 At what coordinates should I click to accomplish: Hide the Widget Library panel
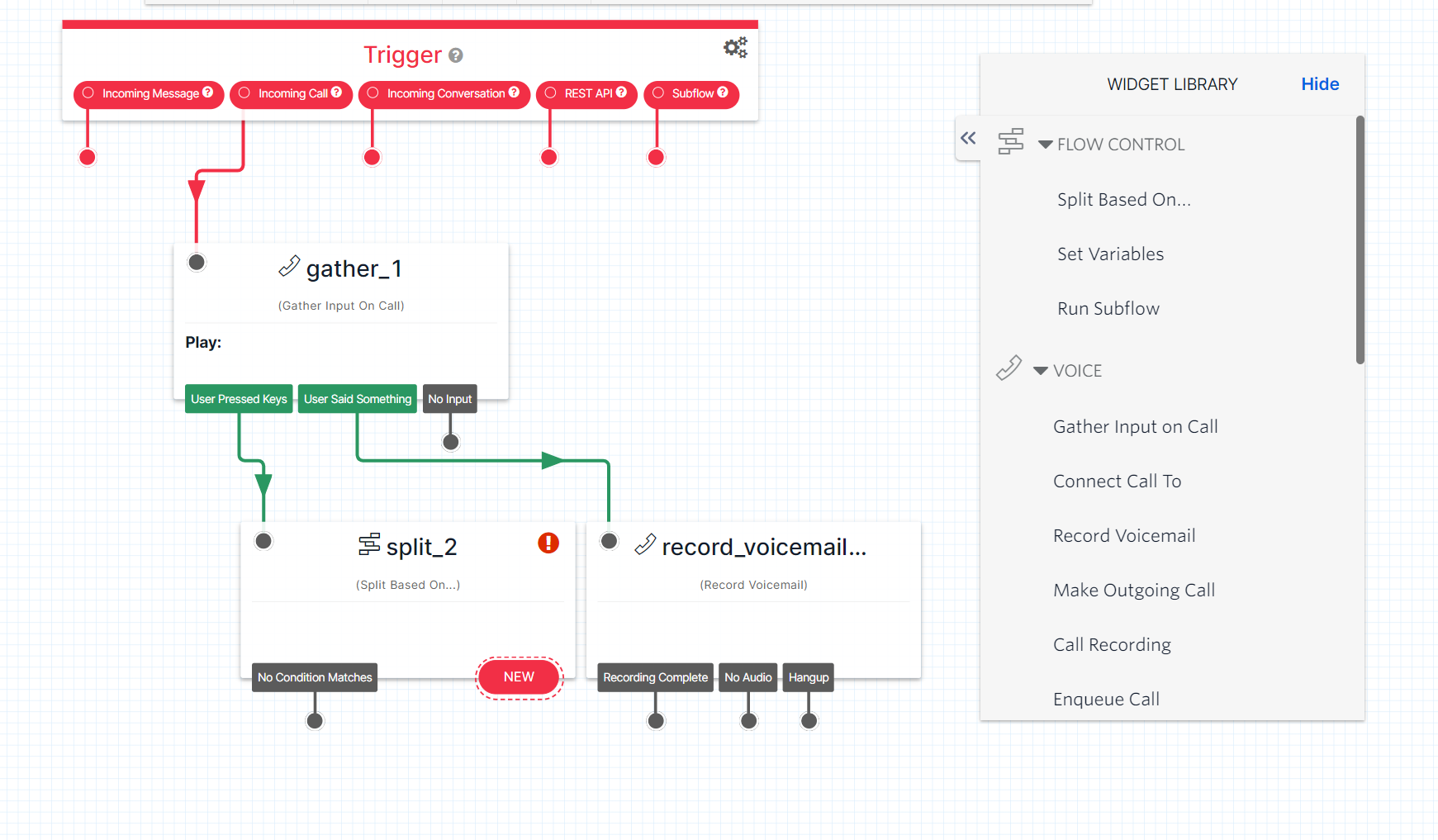1319,83
